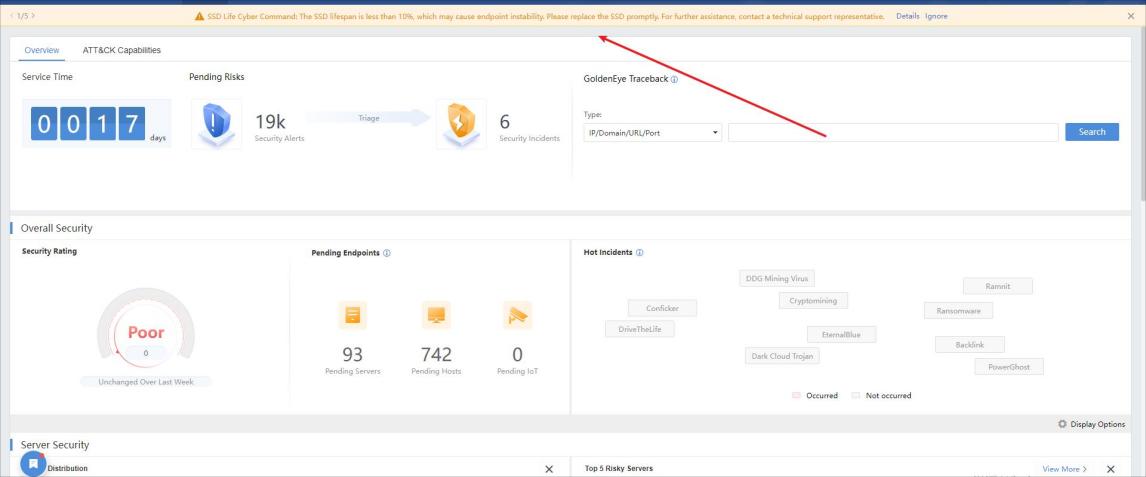
Task: Click the 6 Security Incidents count
Action: (x=504, y=122)
